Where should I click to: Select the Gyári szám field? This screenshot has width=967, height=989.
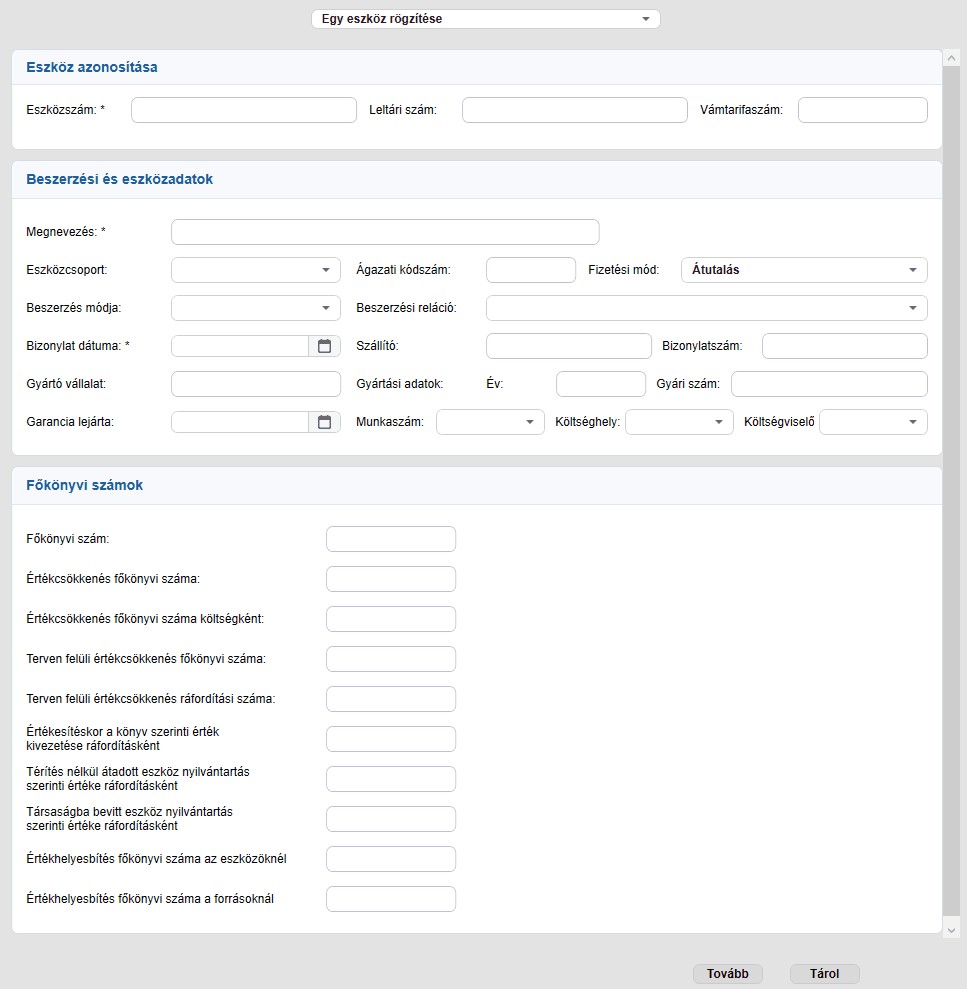pos(829,384)
